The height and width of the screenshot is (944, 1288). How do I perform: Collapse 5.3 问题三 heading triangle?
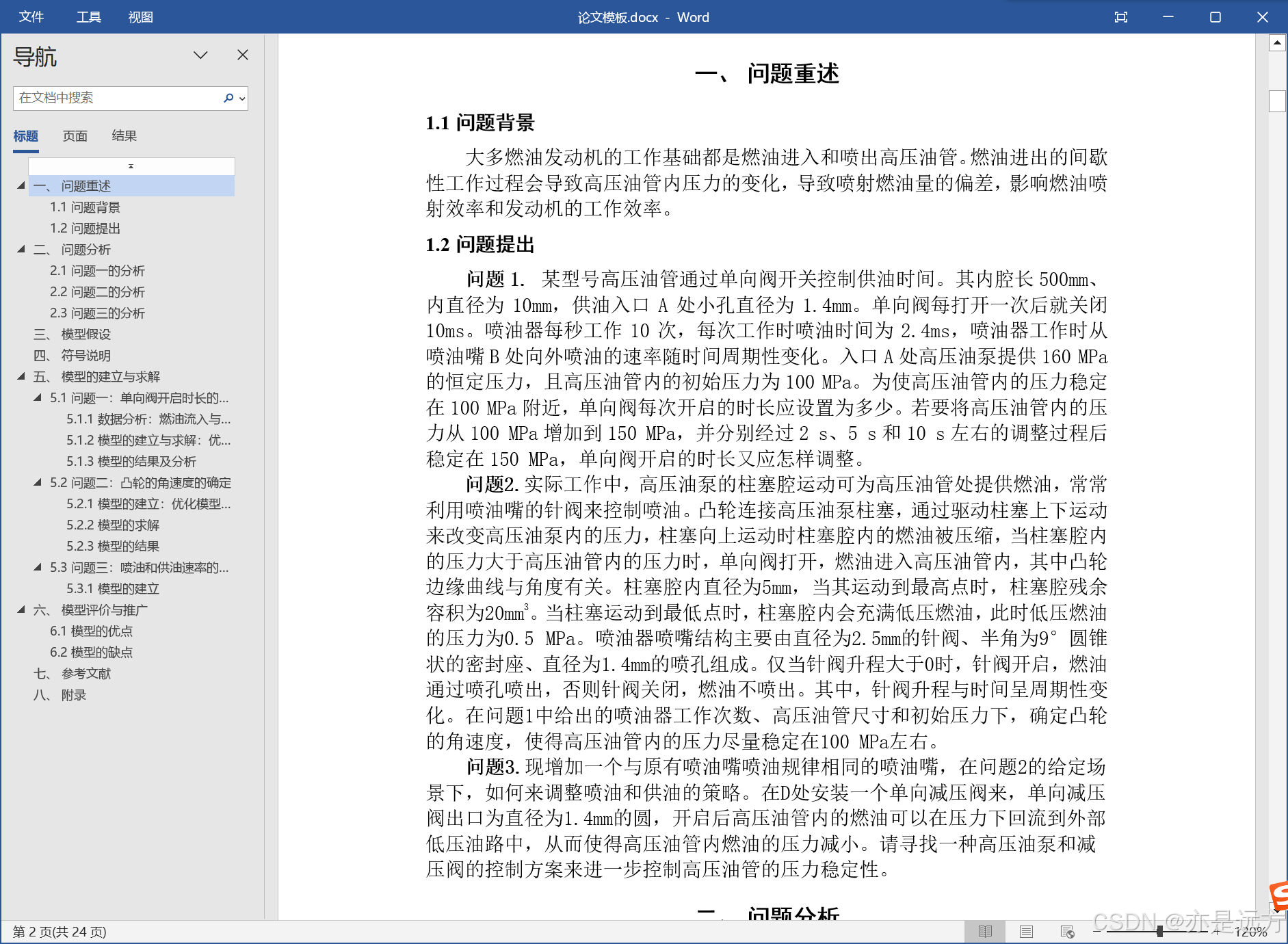coord(38,567)
